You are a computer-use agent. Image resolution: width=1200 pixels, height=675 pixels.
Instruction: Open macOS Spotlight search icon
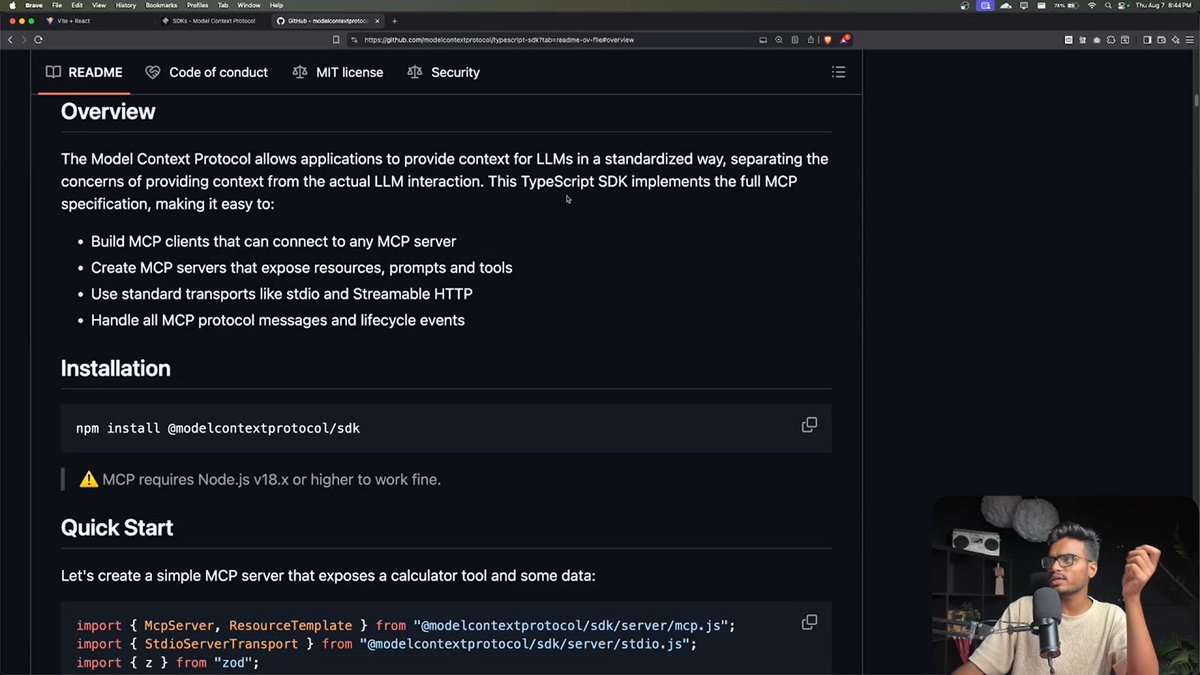(x=1108, y=5)
